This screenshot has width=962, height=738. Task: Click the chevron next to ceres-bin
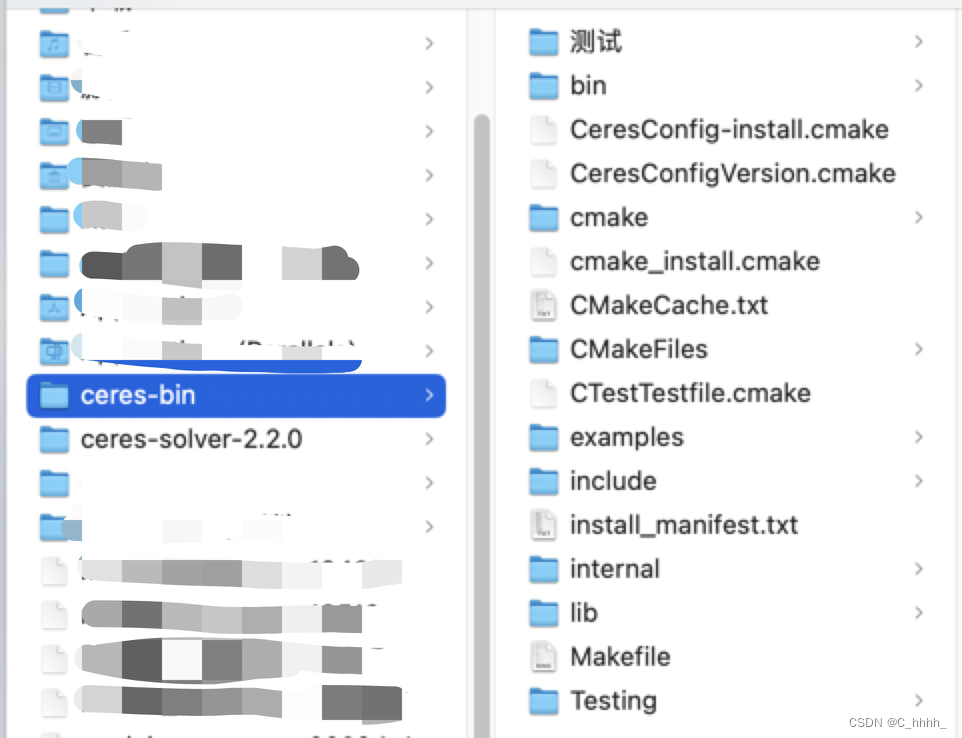coord(428,395)
